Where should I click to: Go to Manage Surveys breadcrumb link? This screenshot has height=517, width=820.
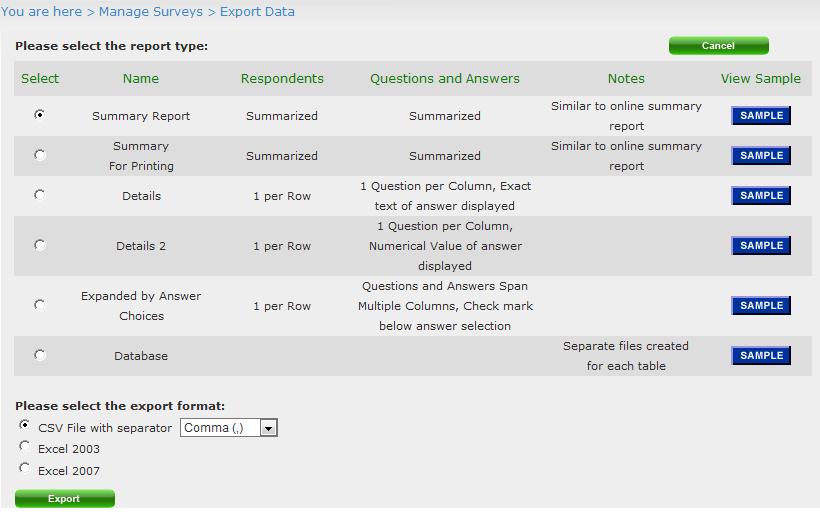pyautogui.click(x=151, y=12)
